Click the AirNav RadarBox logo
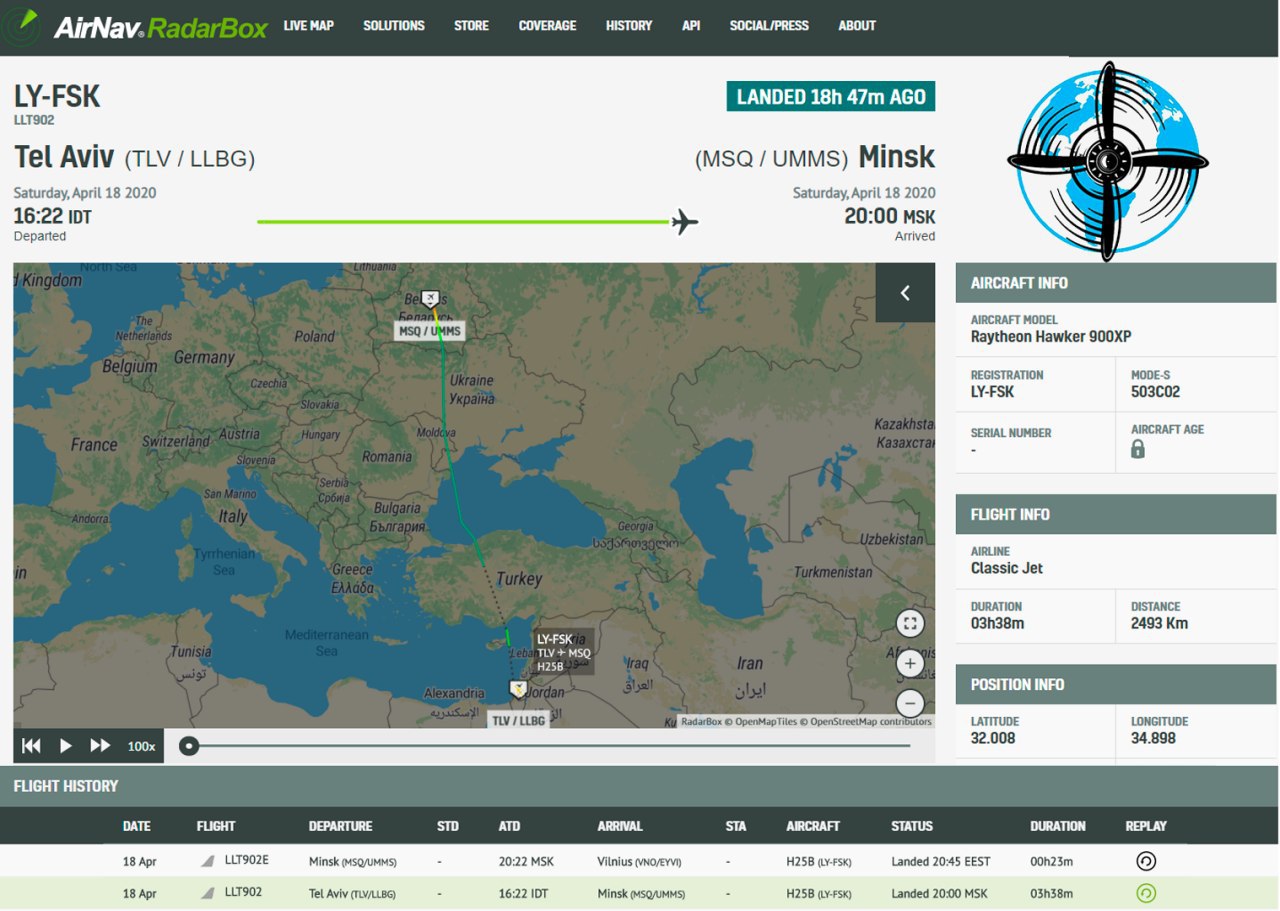 pyautogui.click(x=137, y=26)
